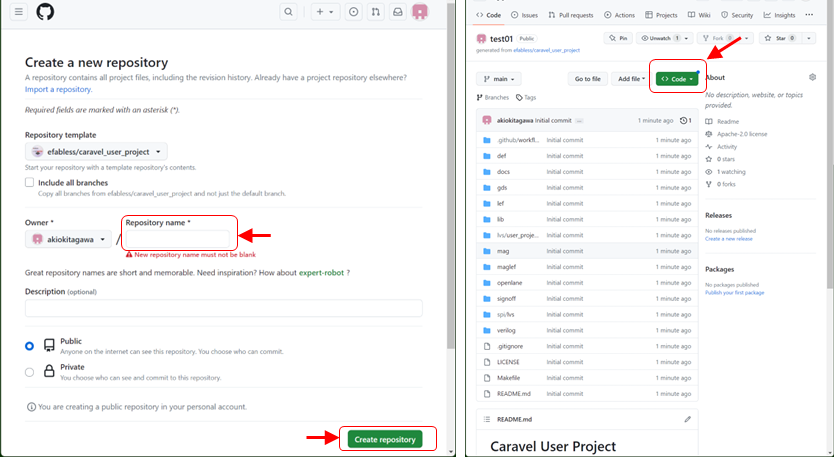The image size is (834, 457).
Task: Check Include all branches
Action: 30,182
